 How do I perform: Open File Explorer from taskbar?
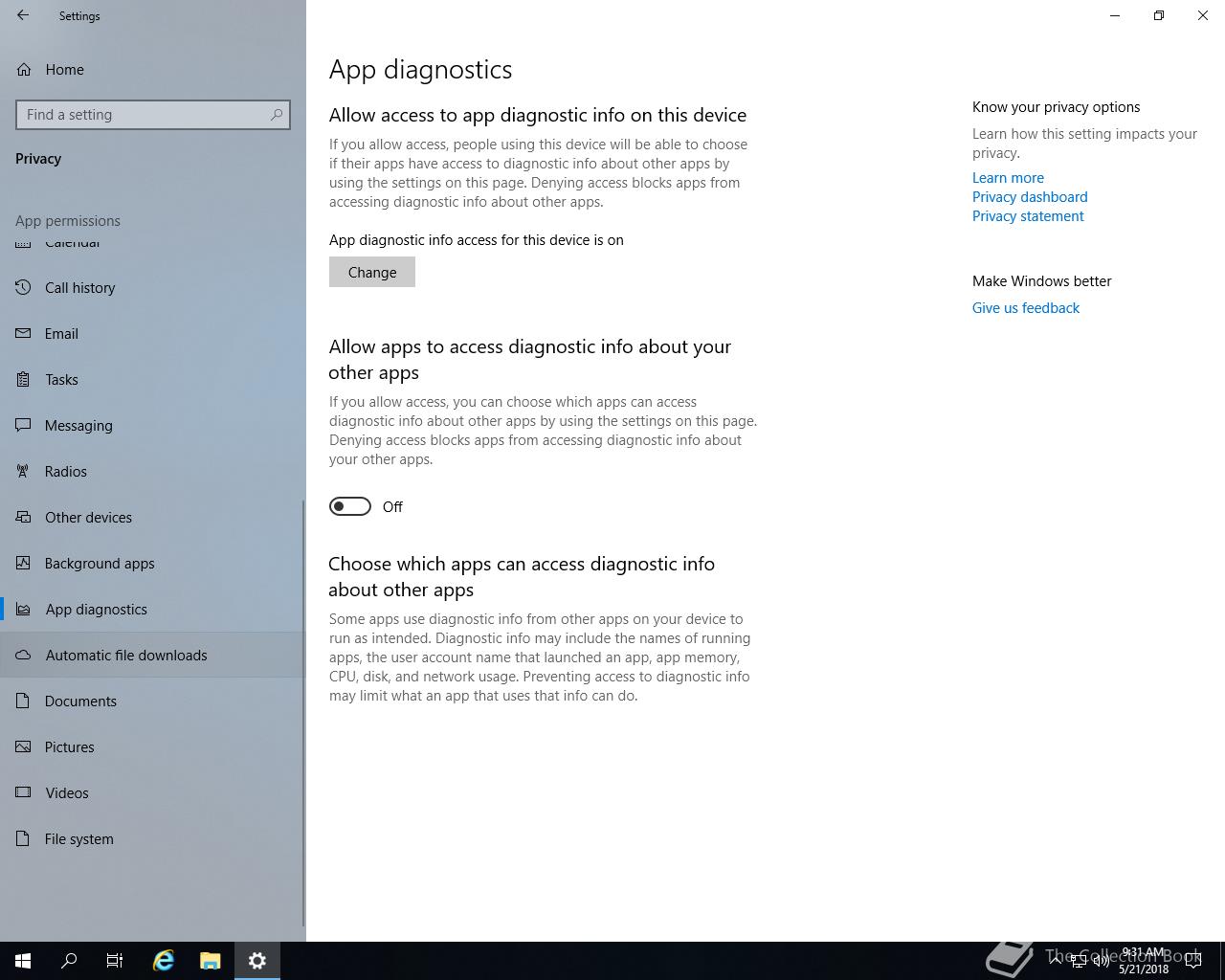pyautogui.click(x=211, y=961)
